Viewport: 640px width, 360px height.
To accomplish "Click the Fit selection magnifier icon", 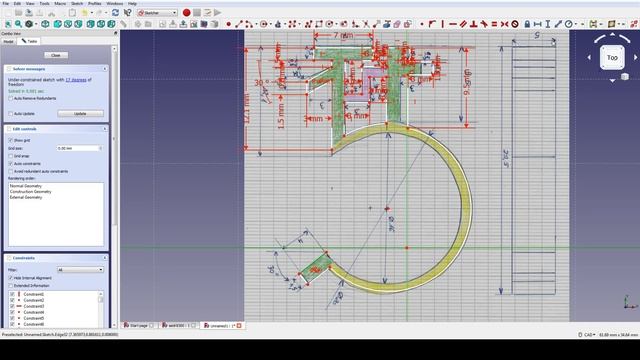I will [x=18, y=24].
